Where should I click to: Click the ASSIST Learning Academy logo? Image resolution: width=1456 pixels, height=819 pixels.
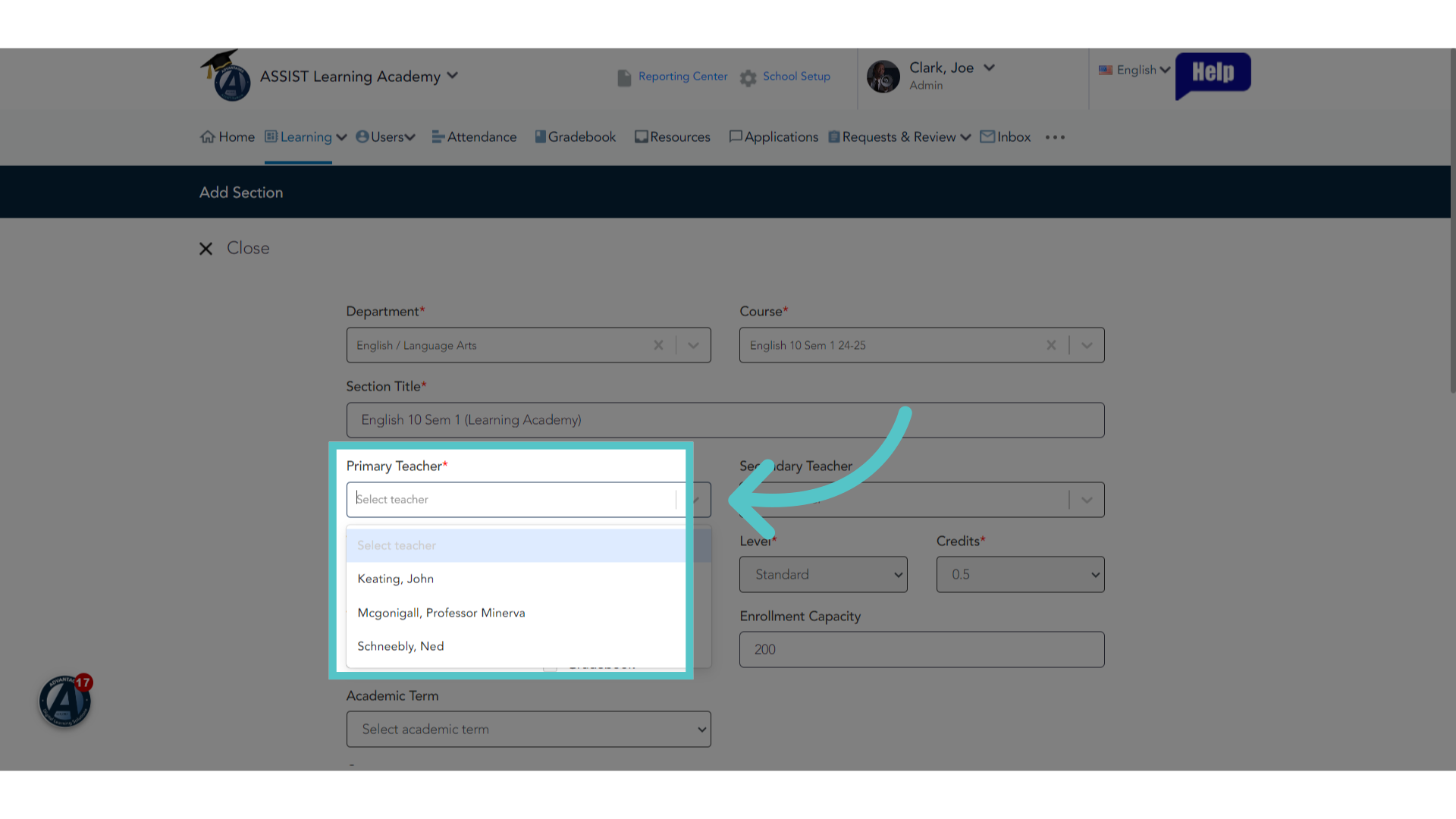click(x=226, y=76)
